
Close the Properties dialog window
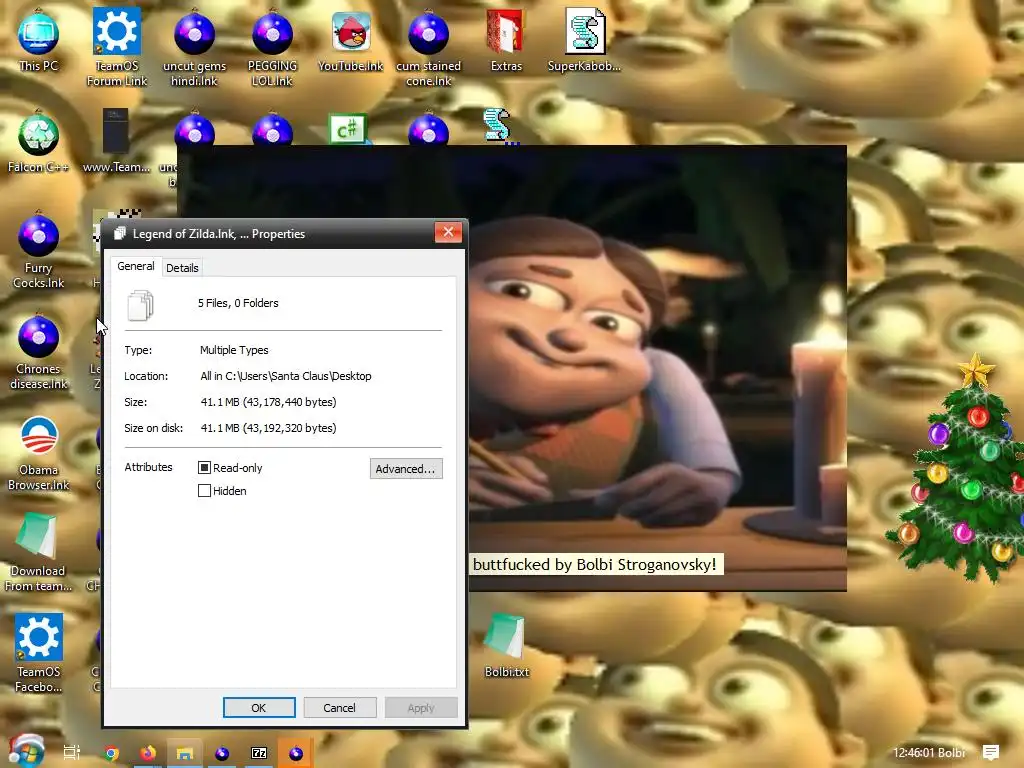coord(448,232)
